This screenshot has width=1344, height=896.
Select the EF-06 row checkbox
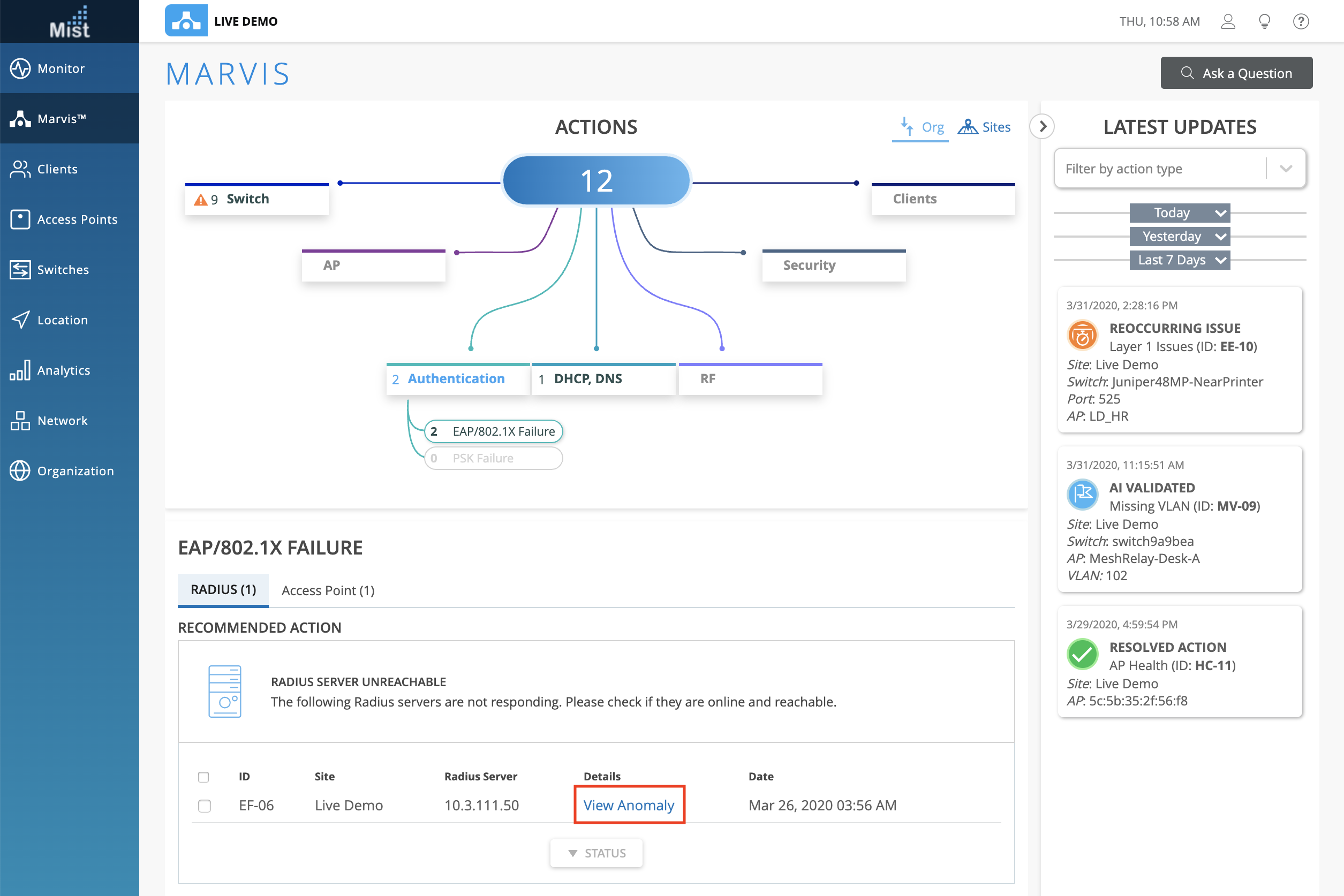pyautogui.click(x=204, y=806)
